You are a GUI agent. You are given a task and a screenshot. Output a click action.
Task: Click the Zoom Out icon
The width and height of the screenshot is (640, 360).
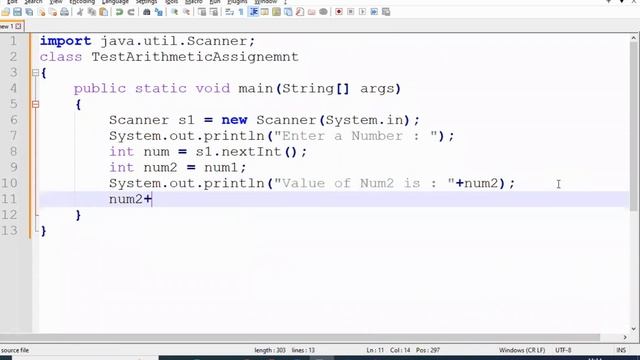pyautogui.click(x=186, y=12)
